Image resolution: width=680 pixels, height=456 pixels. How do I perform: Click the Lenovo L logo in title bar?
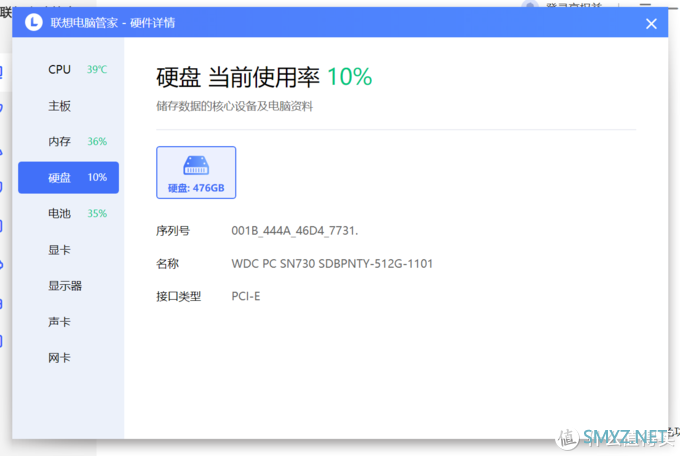[34, 22]
